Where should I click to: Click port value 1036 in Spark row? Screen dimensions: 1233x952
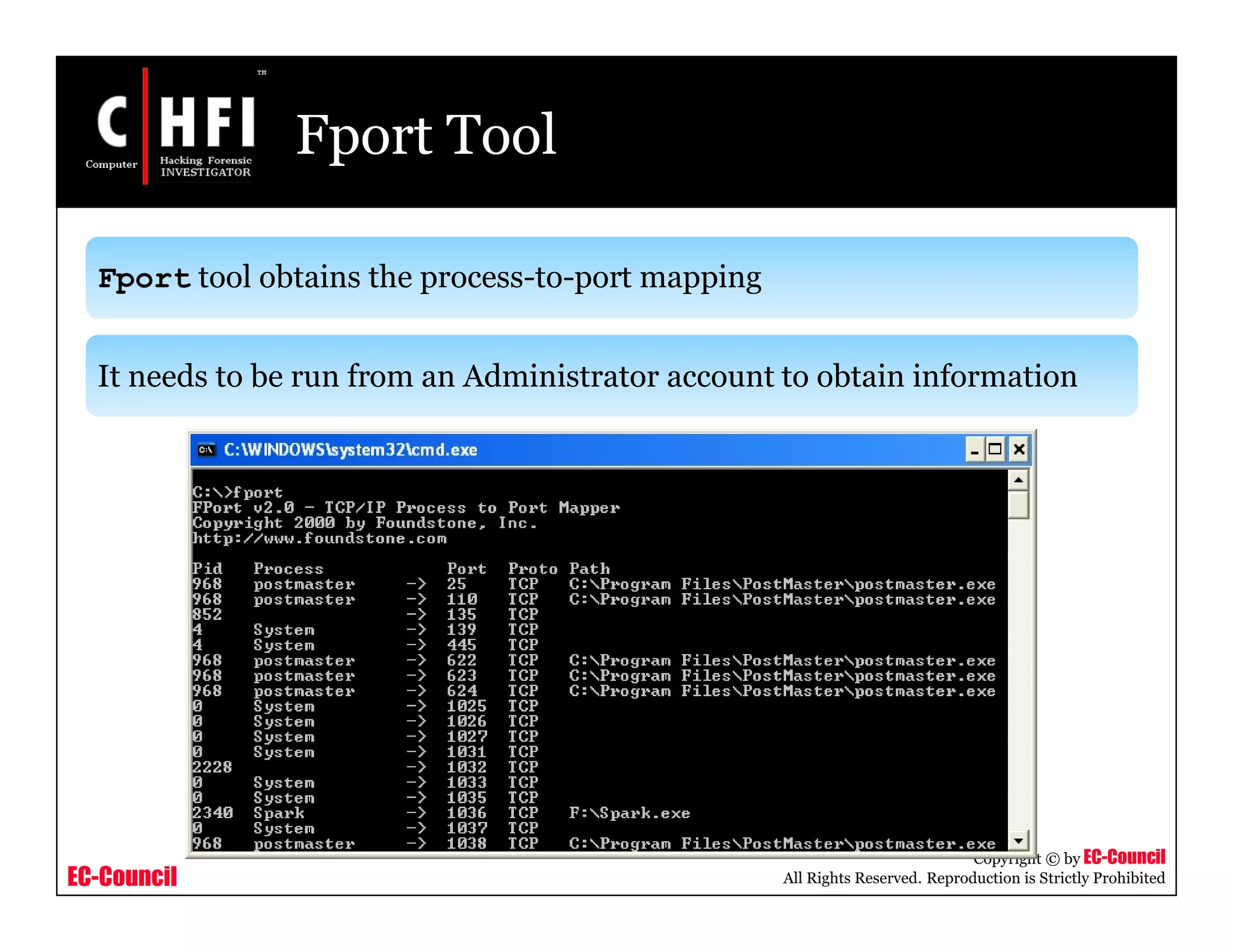point(467,813)
